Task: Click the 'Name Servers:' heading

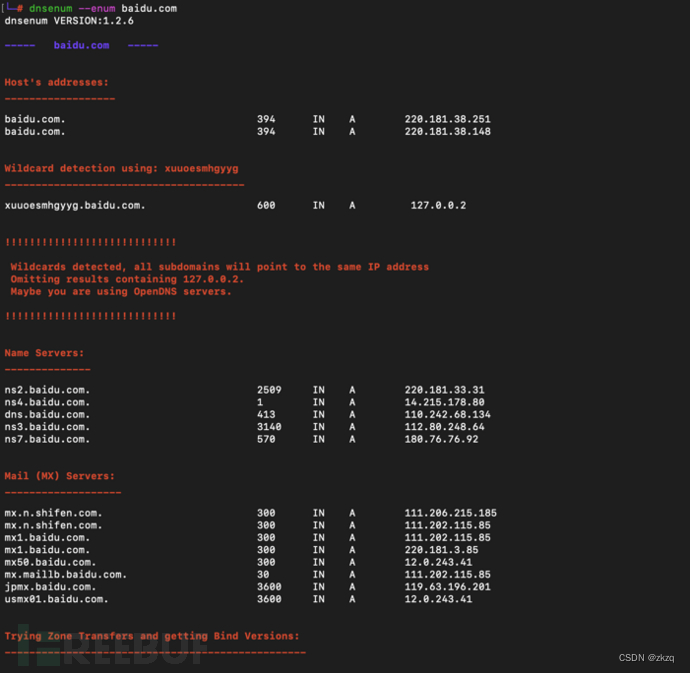Action: pyautogui.click(x=44, y=353)
